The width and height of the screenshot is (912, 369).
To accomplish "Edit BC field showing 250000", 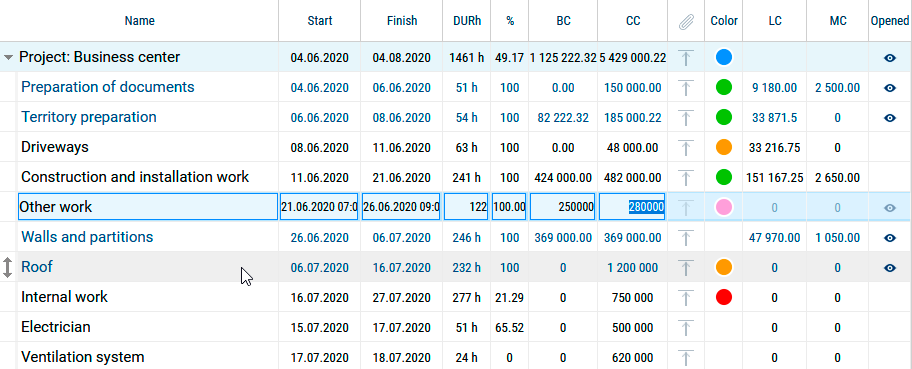I will coord(562,207).
